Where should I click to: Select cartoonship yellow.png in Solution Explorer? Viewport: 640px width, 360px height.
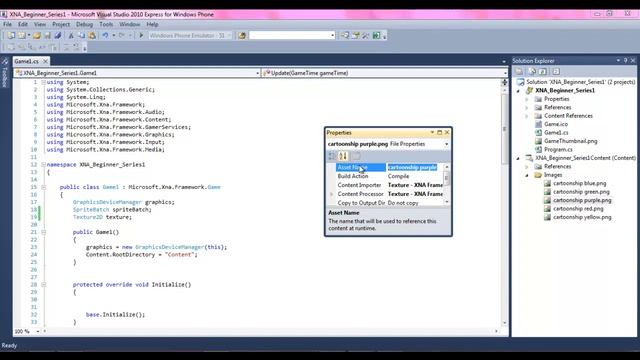pyautogui.click(x=582, y=217)
